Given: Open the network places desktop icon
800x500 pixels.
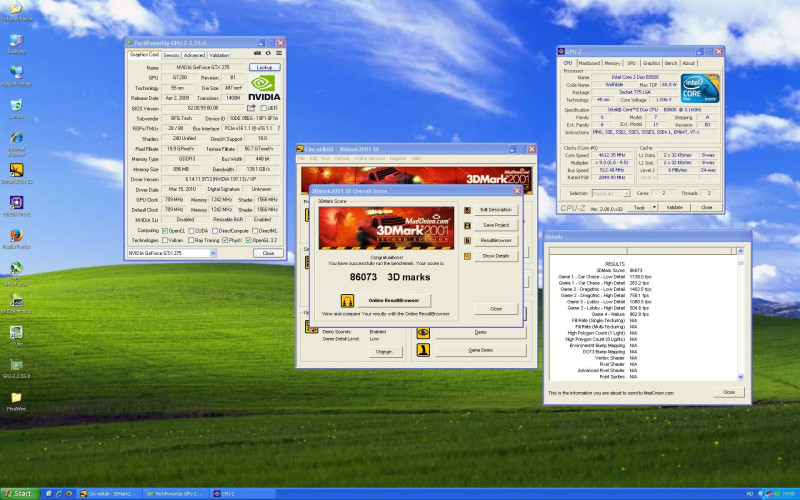Looking at the screenshot, I should pyautogui.click(x=16, y=72).
